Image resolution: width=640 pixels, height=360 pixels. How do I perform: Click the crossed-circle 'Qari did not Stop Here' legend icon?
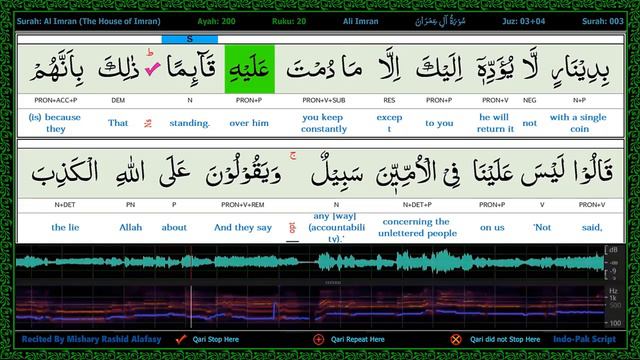(x=456, y=339)
